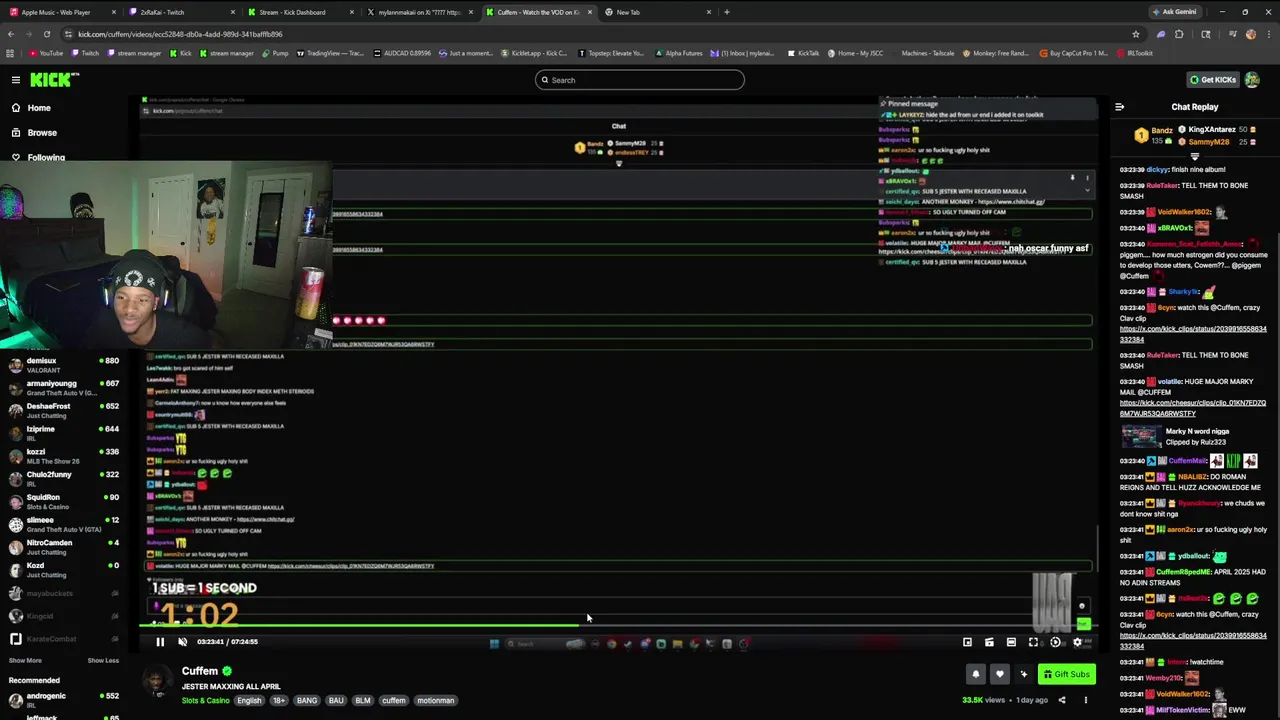Bookmark this page with the star icon
The height and width of the screenshot is (720, 1280).
coord(1136,34)
